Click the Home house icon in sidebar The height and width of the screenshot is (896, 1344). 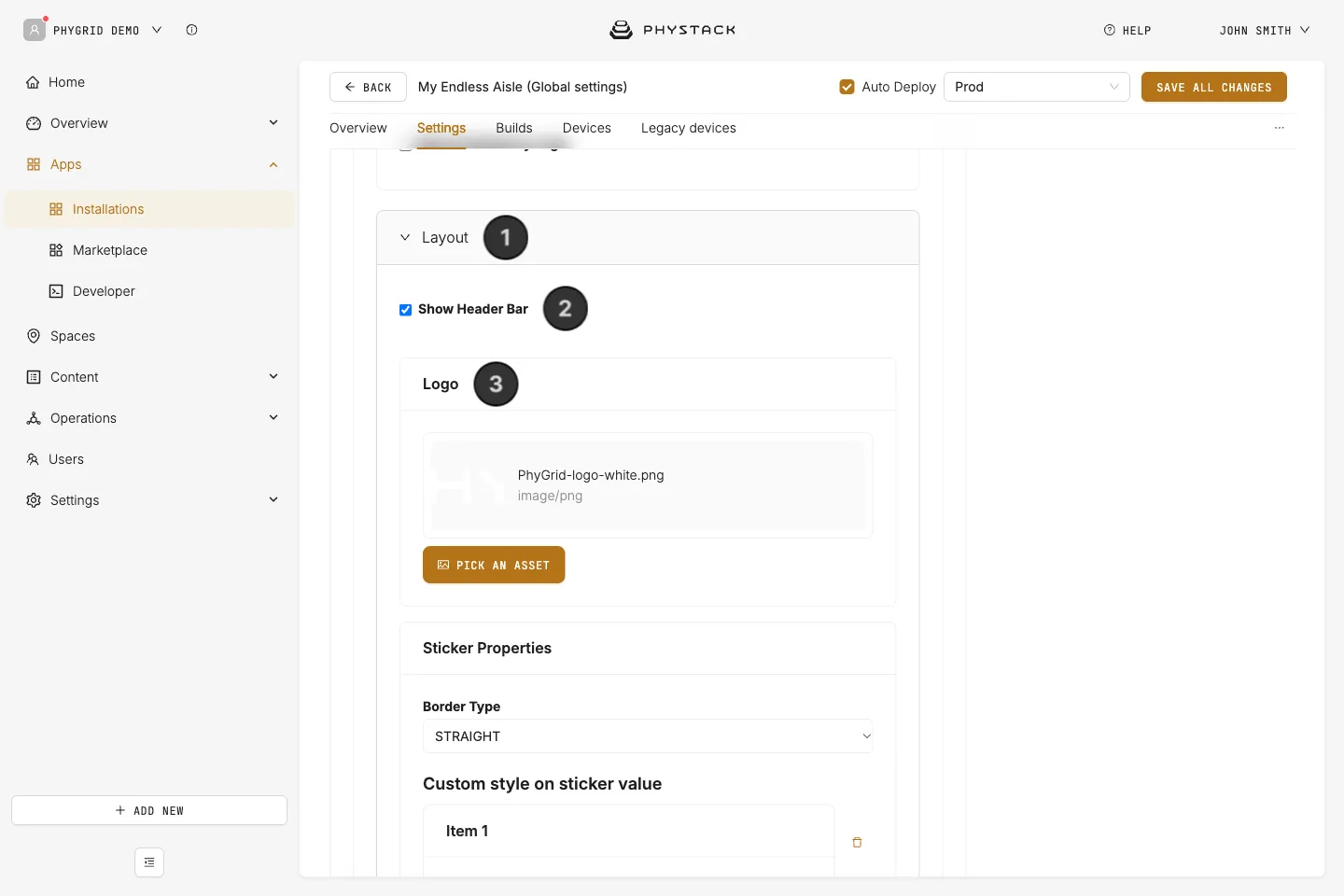[33, 82]
